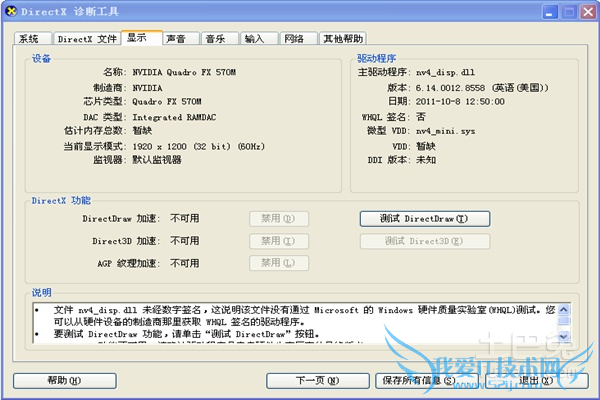Click 禁用 button for Direct3D 加速
600x400 pixels.
point(279,241)
